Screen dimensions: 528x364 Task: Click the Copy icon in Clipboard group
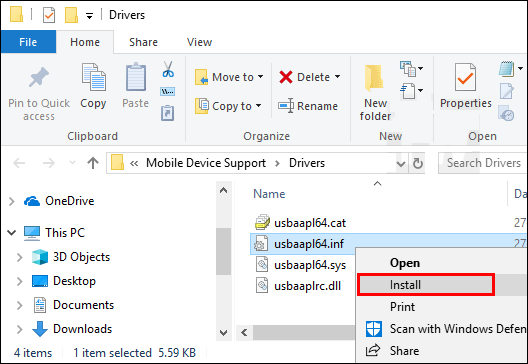pos(93,77)
